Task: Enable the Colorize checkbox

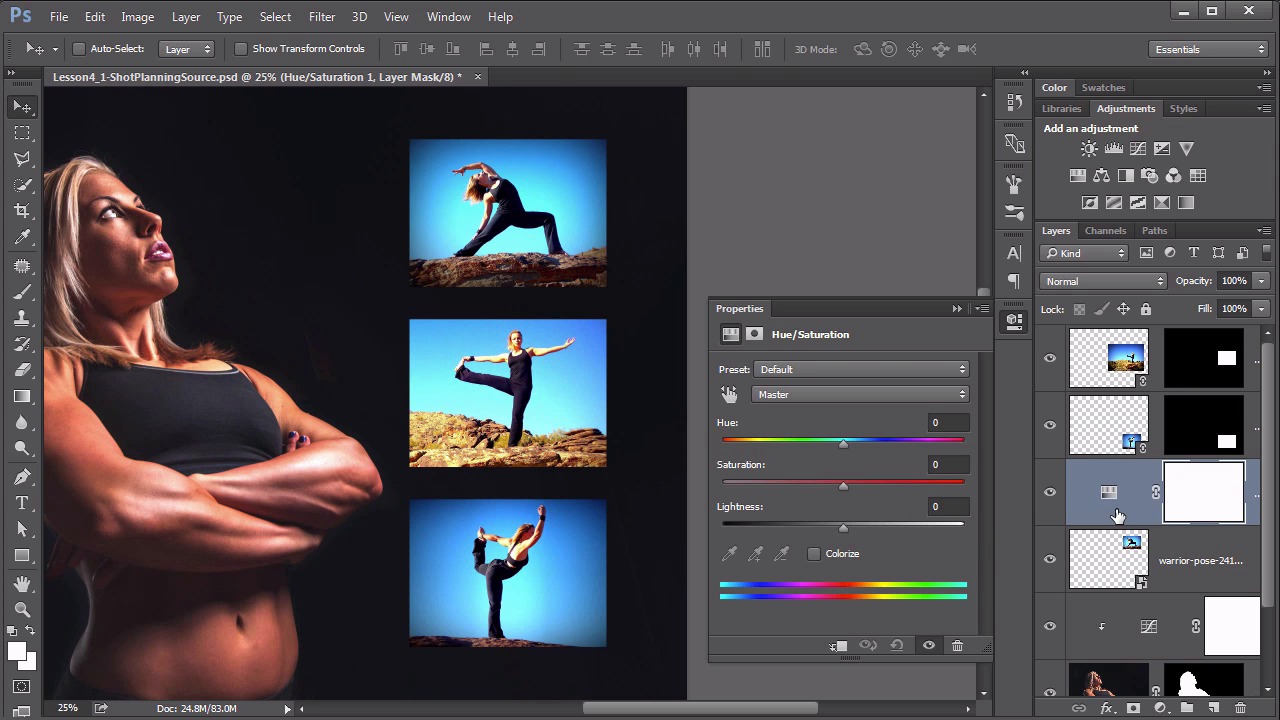Action: click(x=814, y=554)
